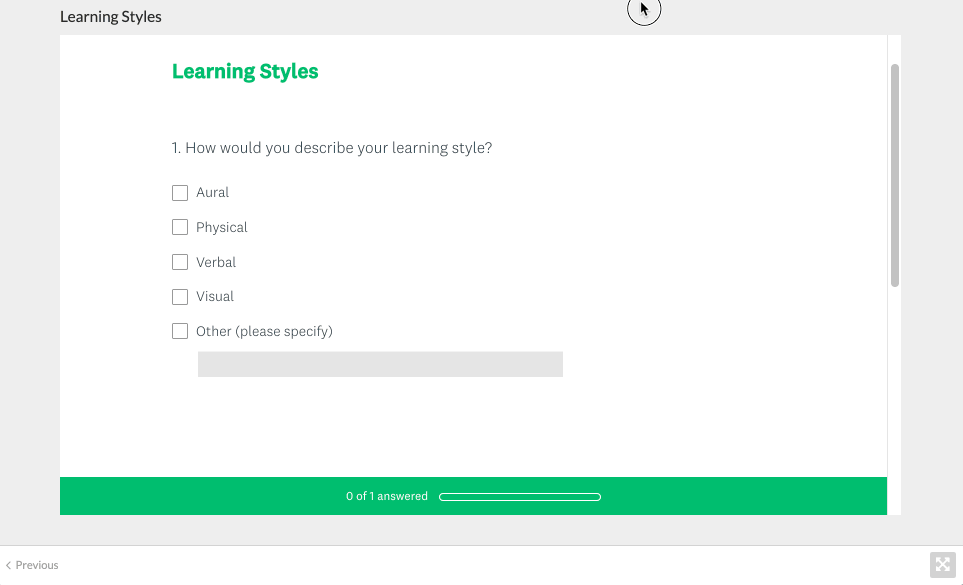Click the survey's vertical scrollbar thumb
Viewport: 963px width, 585px height.
(895, 175)
